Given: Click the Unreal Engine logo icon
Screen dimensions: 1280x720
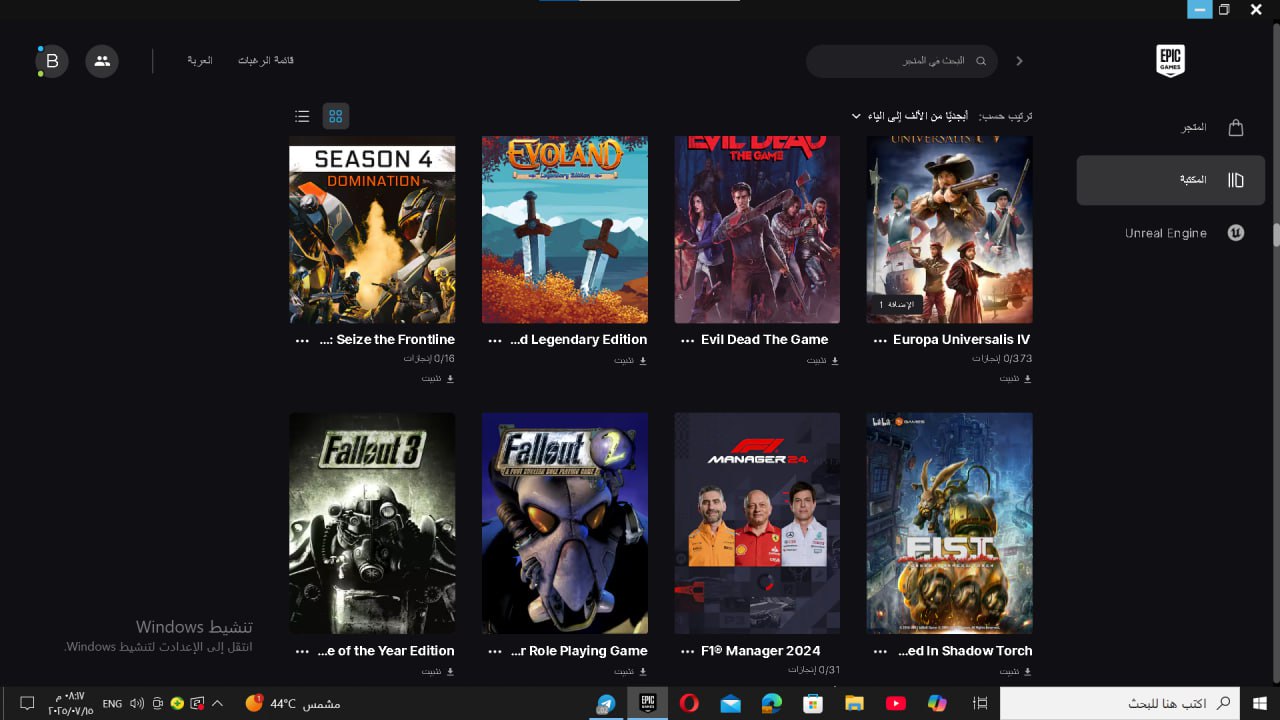Looking at the screenshot, I should [1236, 233].
